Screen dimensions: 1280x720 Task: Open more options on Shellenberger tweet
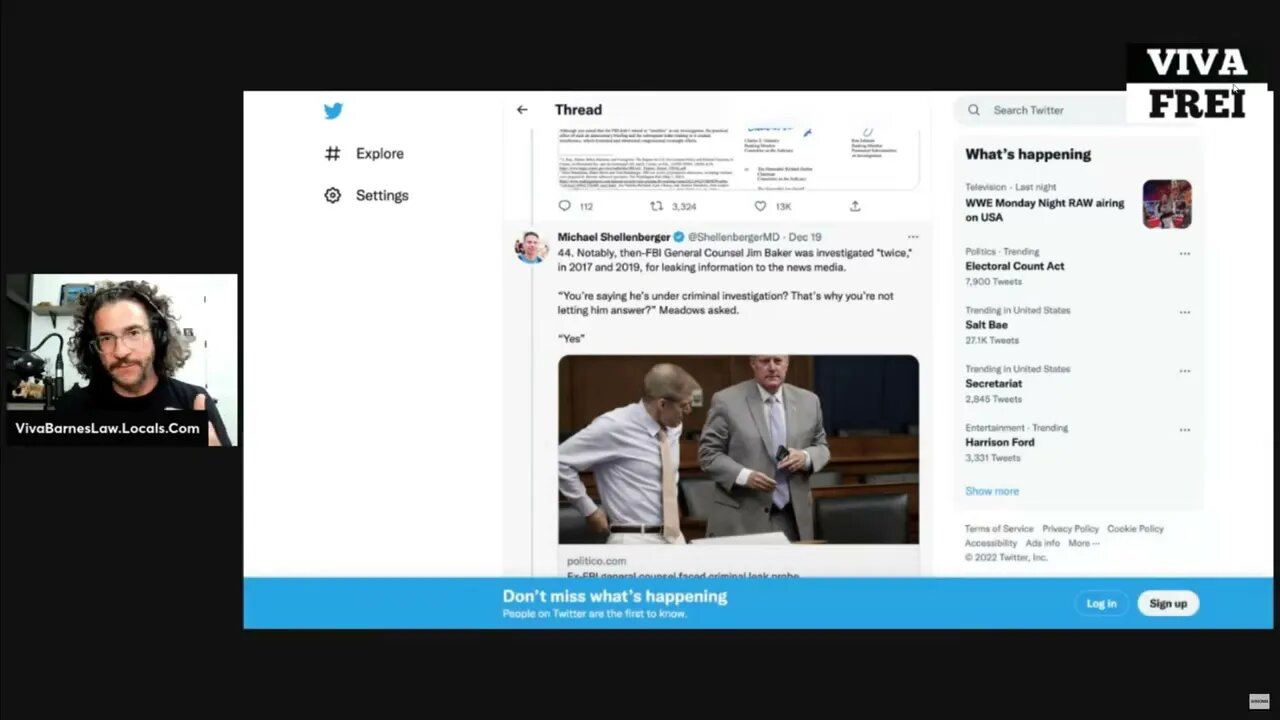click(x=912, y=237)
